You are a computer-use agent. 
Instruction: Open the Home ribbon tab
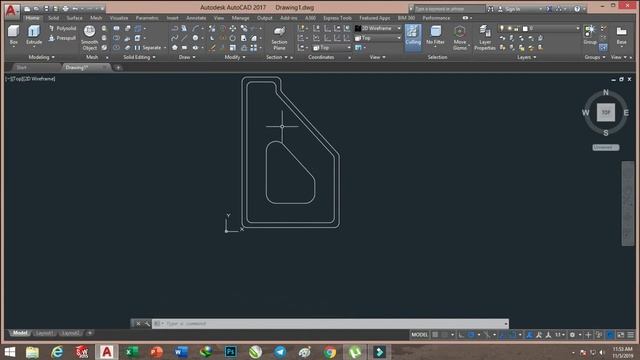(x=32, y=18)
